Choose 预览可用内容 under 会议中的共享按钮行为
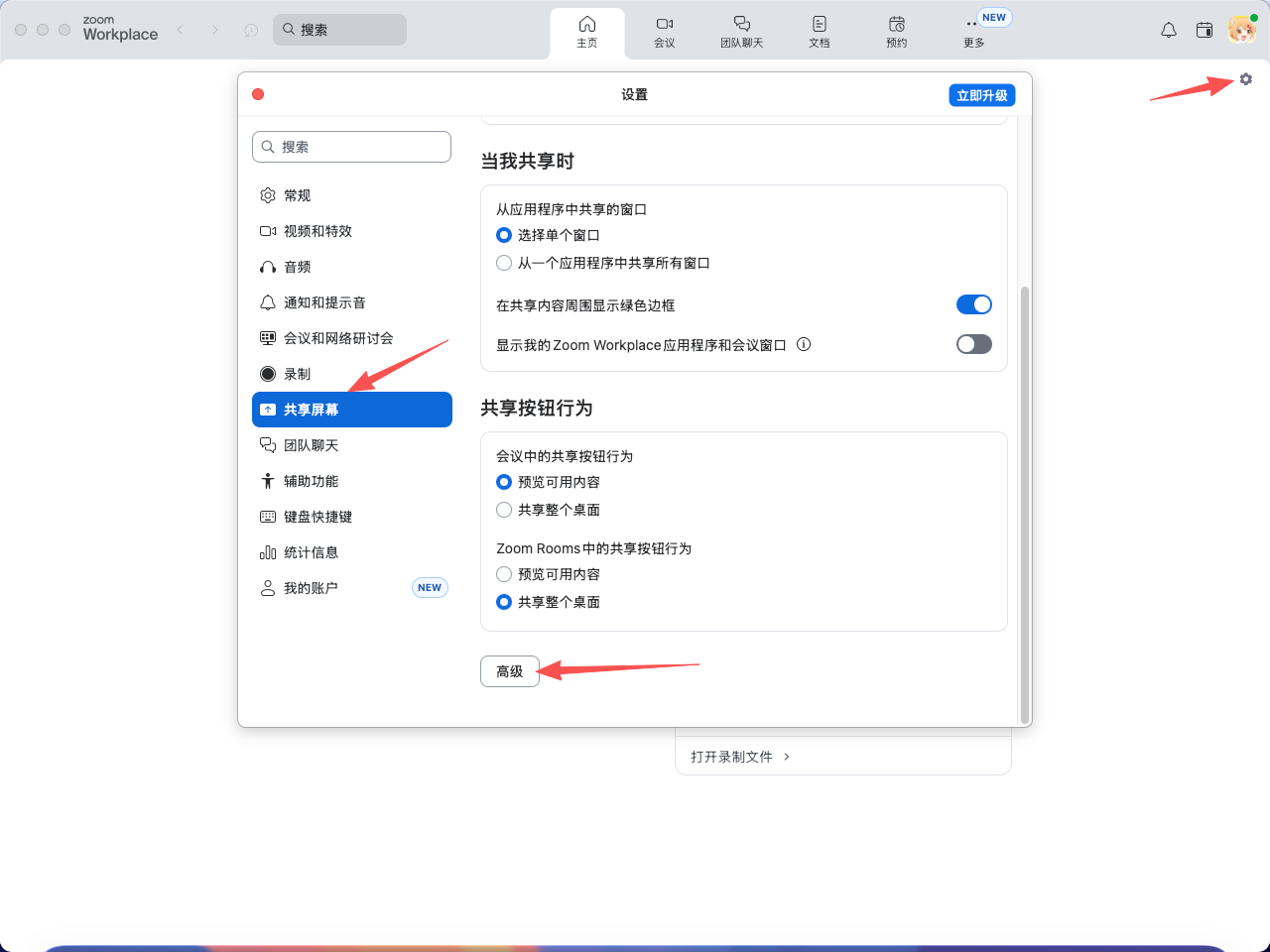Image resolution: width=1270 pixels, height=952 pixels. 504,482
